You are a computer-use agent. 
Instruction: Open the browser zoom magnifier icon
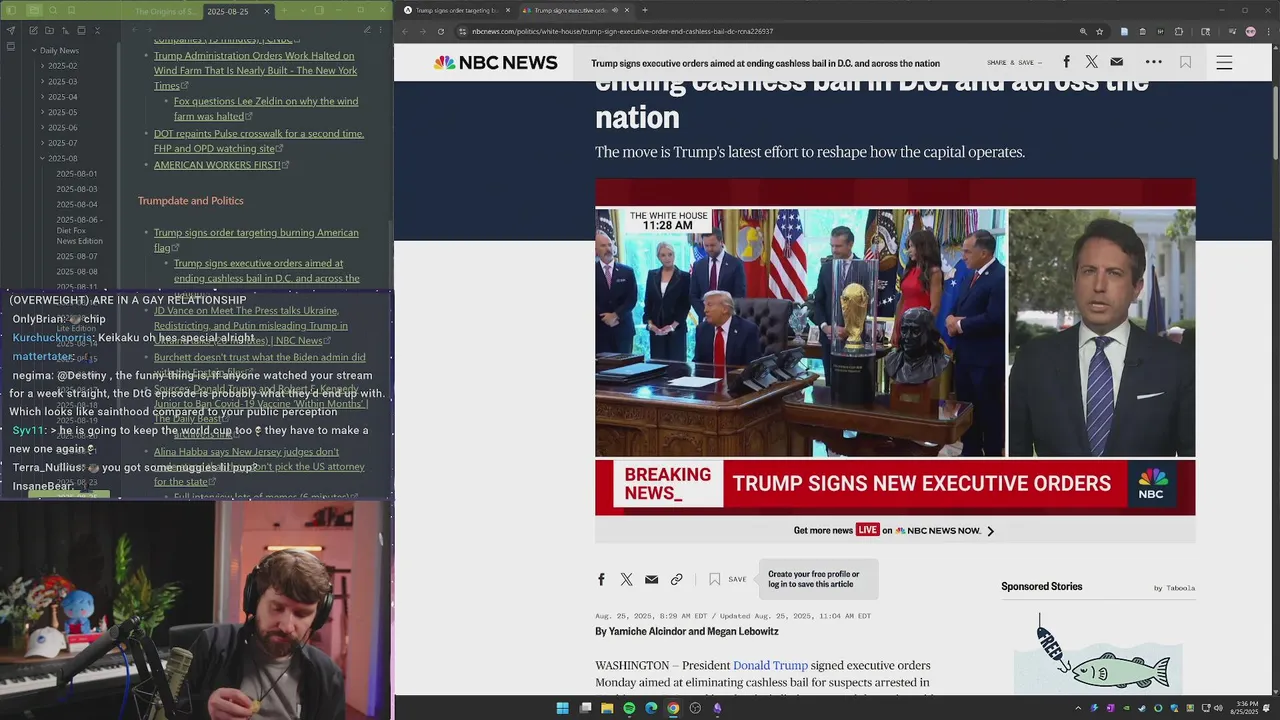click(1083, 31)
